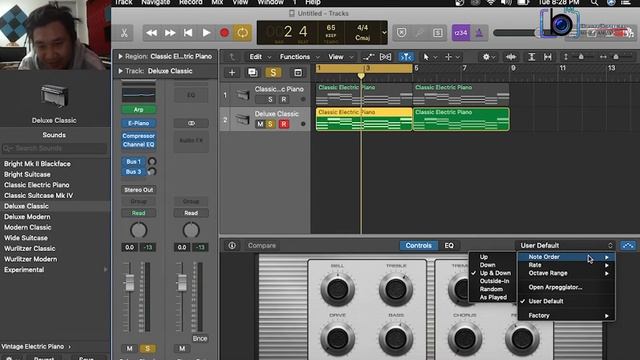Viewport: 640px width, 360px height.
Task: Toggle the global solo S button
Action: [x=273, y=73]
